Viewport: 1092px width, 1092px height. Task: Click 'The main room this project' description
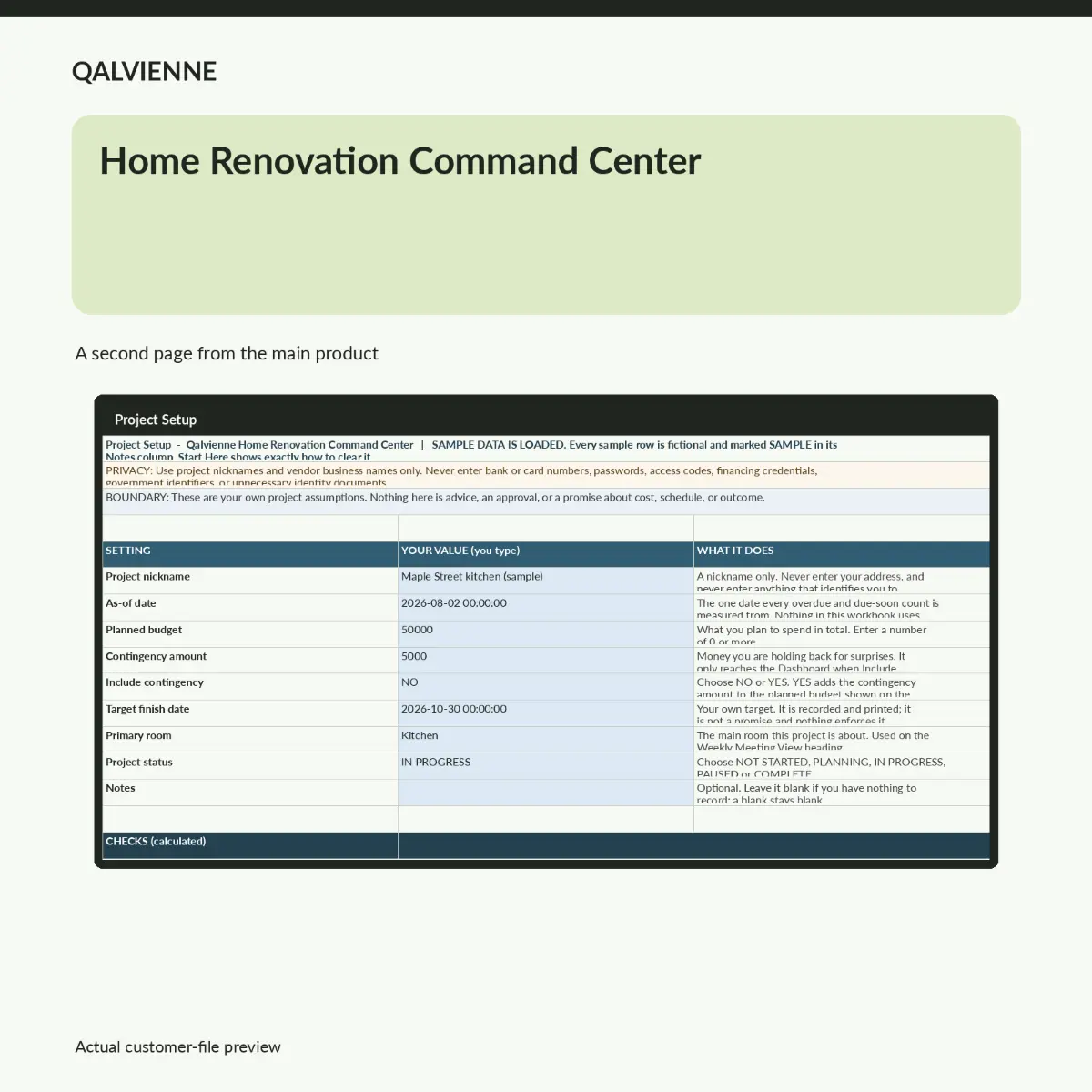[842, 739]
